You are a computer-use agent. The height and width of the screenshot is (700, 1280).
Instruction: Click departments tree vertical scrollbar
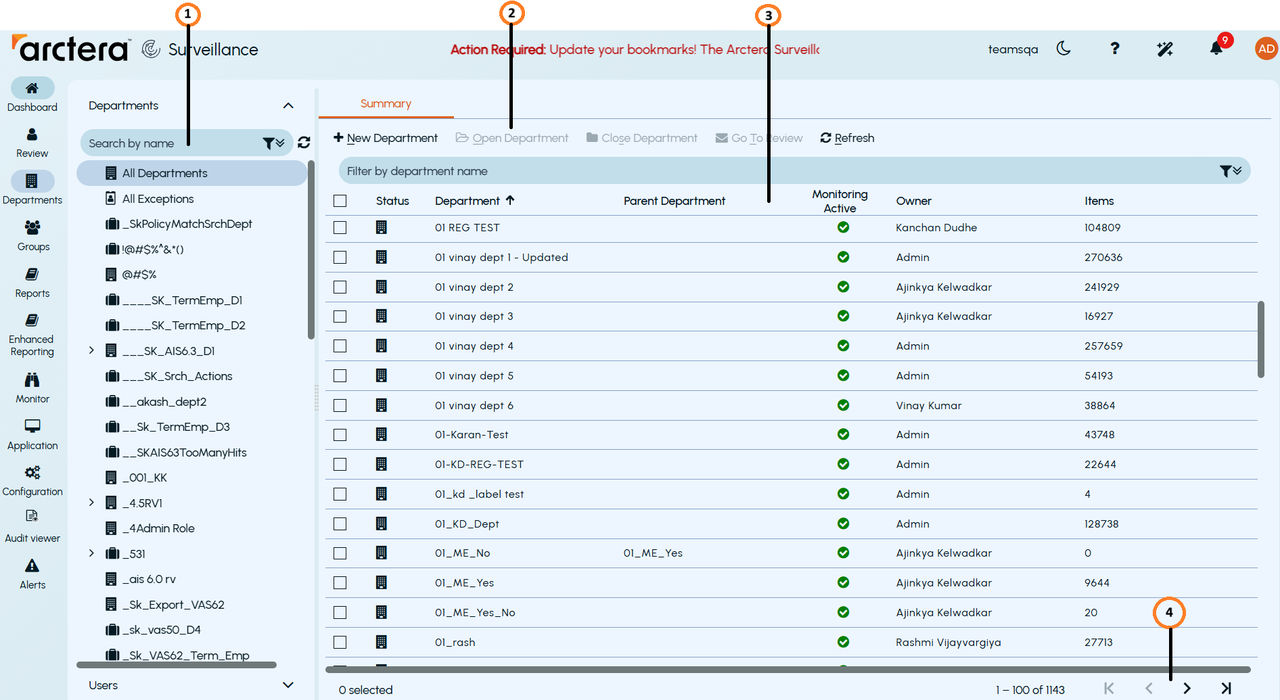click(312, 250)
